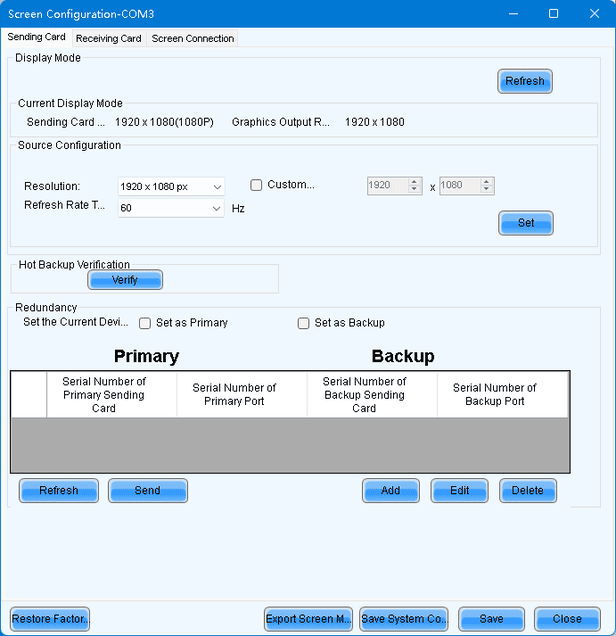Switch to the Sending Card tab
Image resolution: width=616 pixels, height=636 pixels.
pyautogui.click(x=36, y=37)
